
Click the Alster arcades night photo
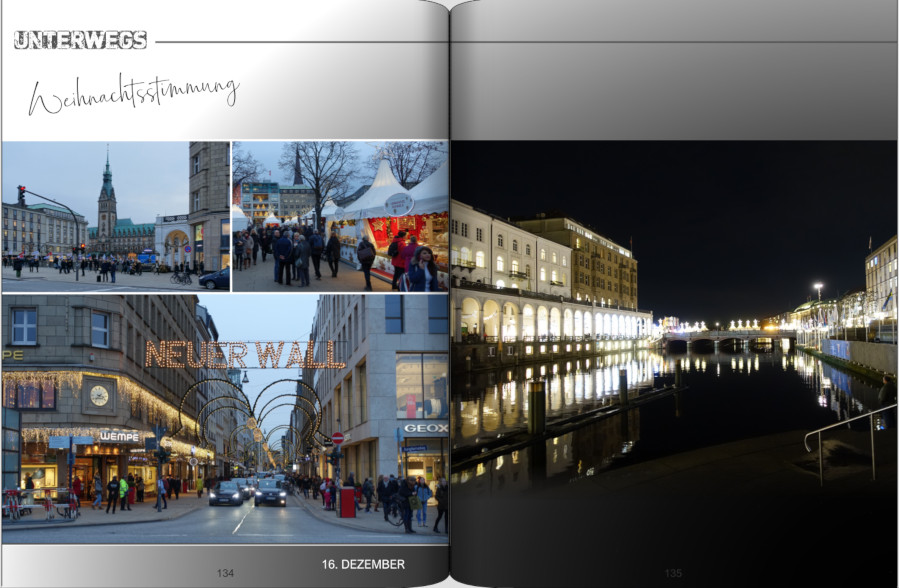coord(674,364)
